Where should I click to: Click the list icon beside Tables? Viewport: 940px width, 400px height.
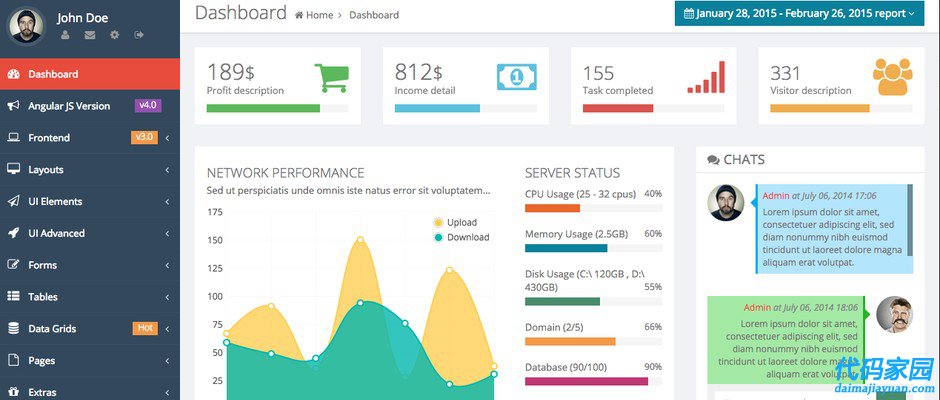click(13, 297)
